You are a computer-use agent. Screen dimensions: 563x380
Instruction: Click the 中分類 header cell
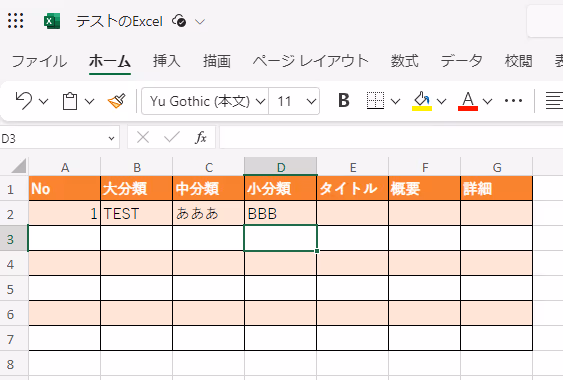[209, 189]
